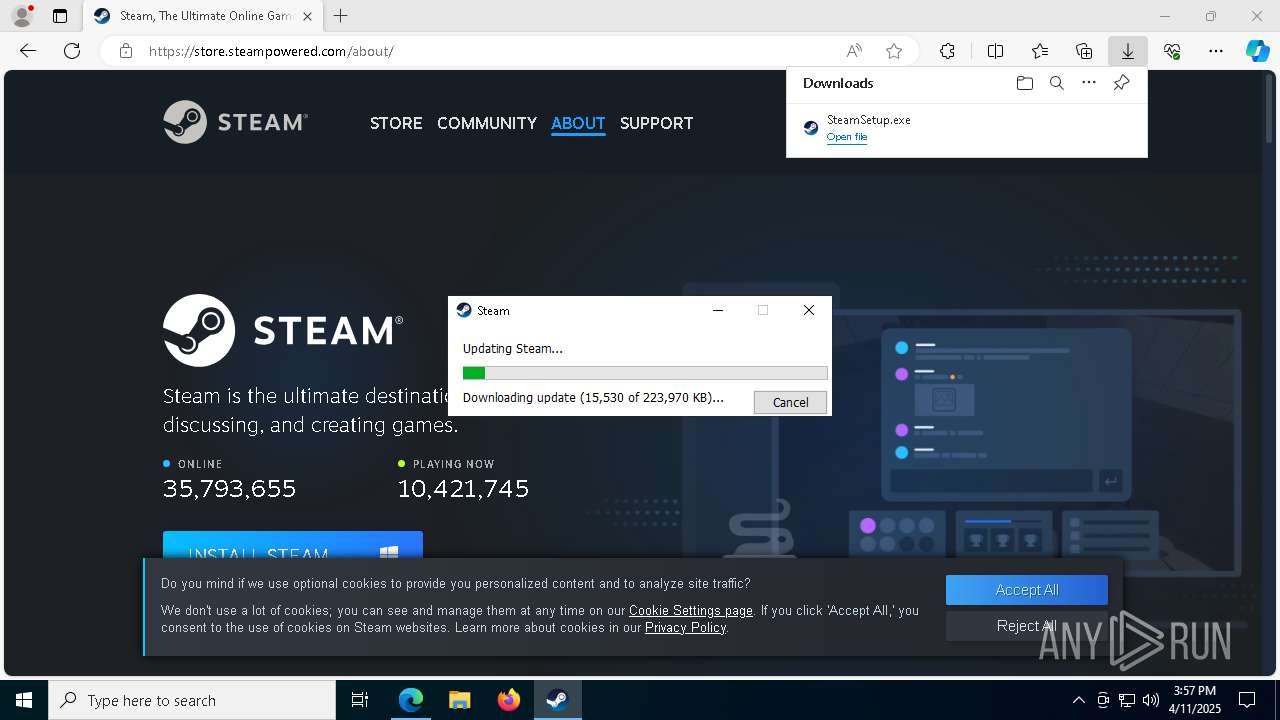Open more options in Downloads panel

(1089, 83)
